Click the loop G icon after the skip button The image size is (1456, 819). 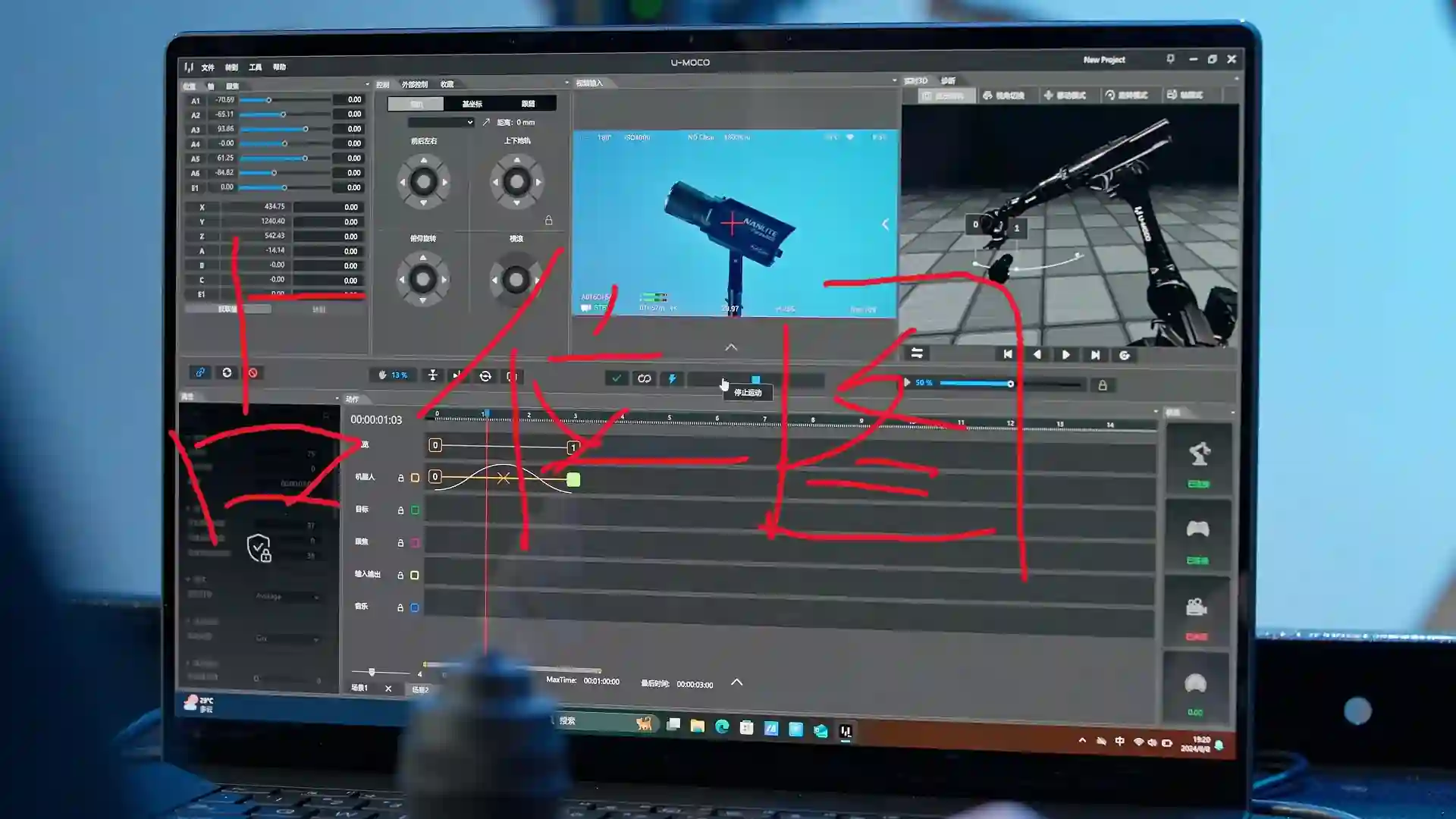click(x=1125, y=355)
